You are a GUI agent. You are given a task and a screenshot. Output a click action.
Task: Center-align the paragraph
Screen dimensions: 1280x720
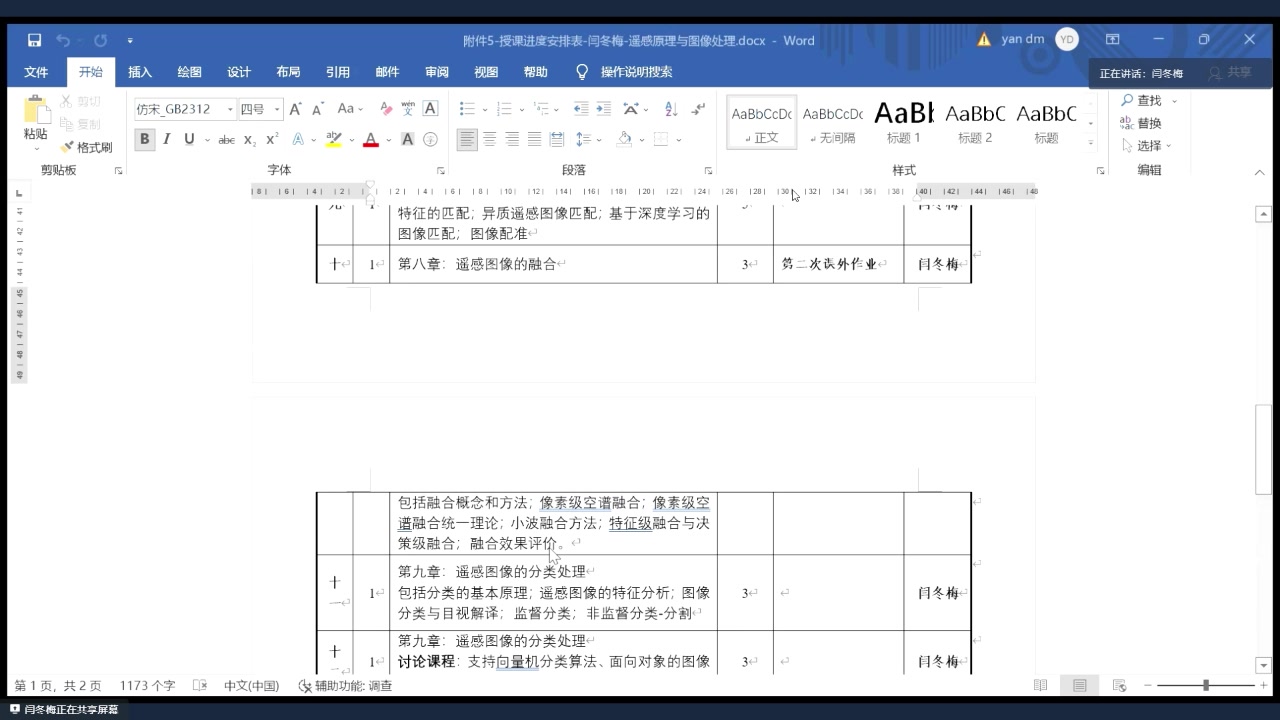489,140
